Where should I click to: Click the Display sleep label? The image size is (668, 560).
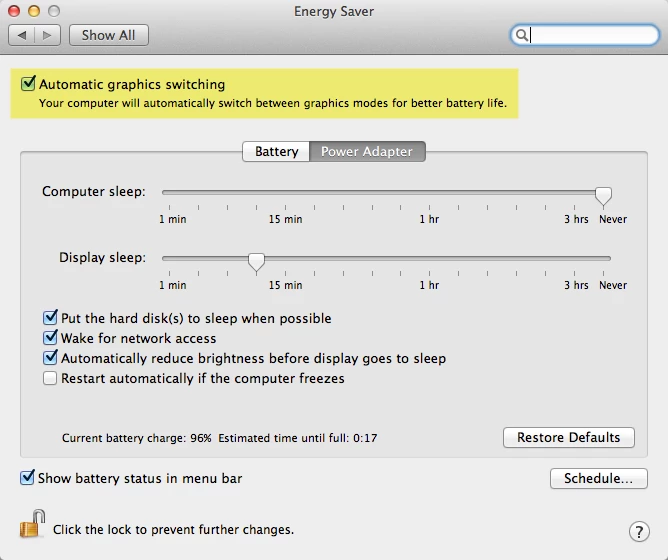(102, 257)
